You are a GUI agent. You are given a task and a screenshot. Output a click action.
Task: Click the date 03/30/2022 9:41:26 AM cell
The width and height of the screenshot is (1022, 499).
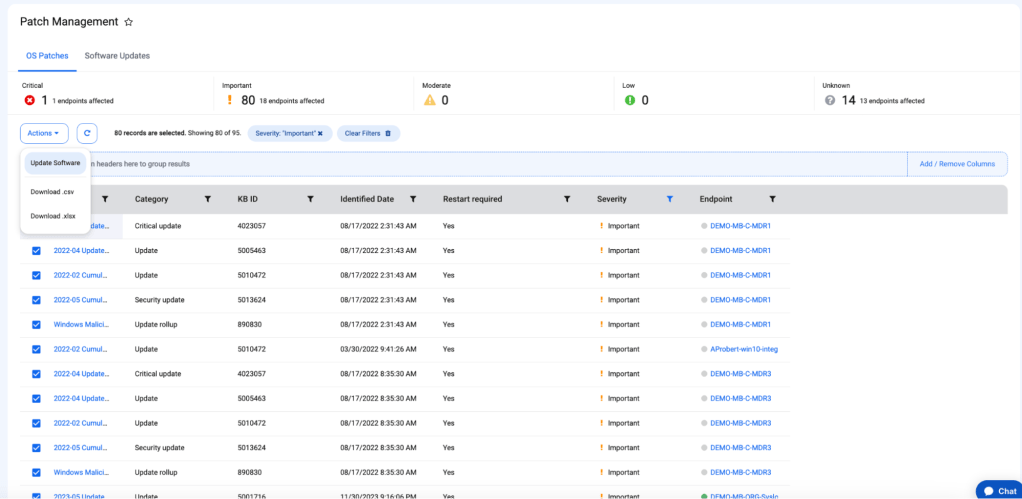[378, 349]
